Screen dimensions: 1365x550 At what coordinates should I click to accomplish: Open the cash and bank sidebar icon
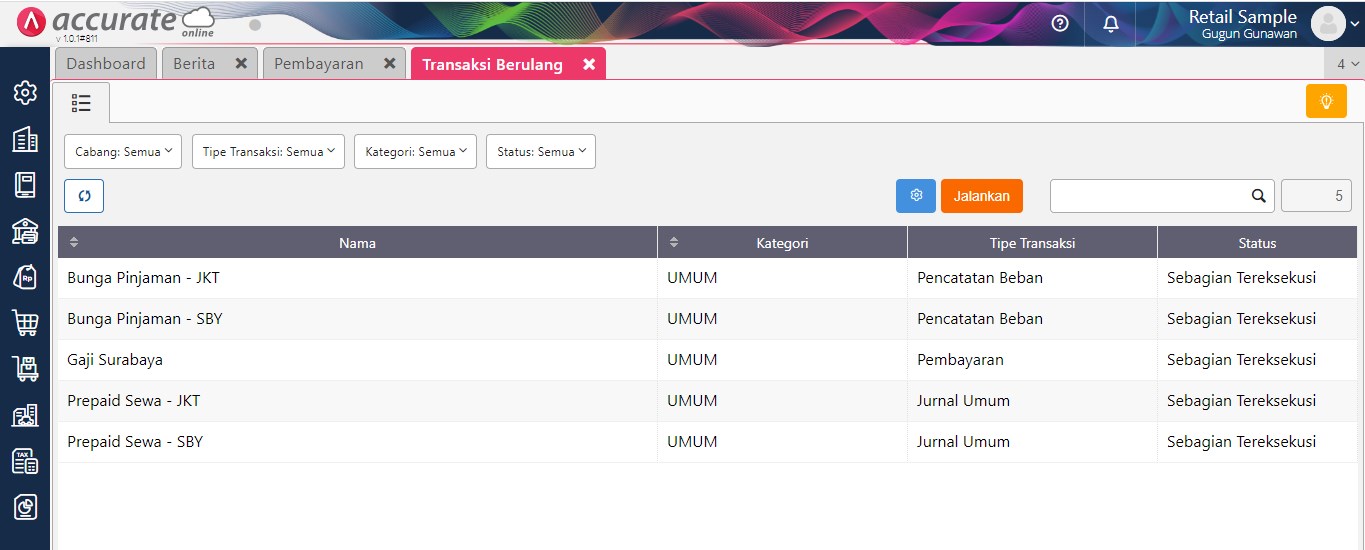click(25, 232)
